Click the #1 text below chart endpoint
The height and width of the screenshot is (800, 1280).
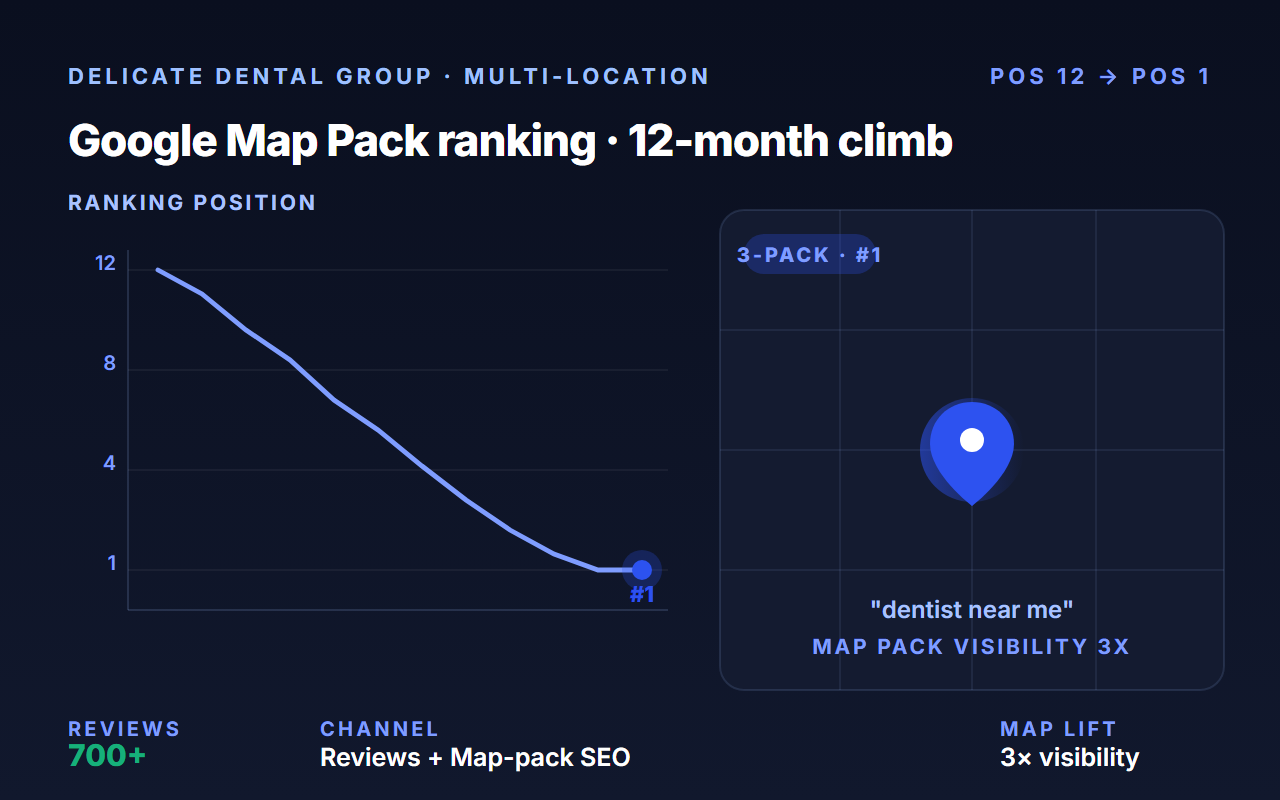point(642,595)
